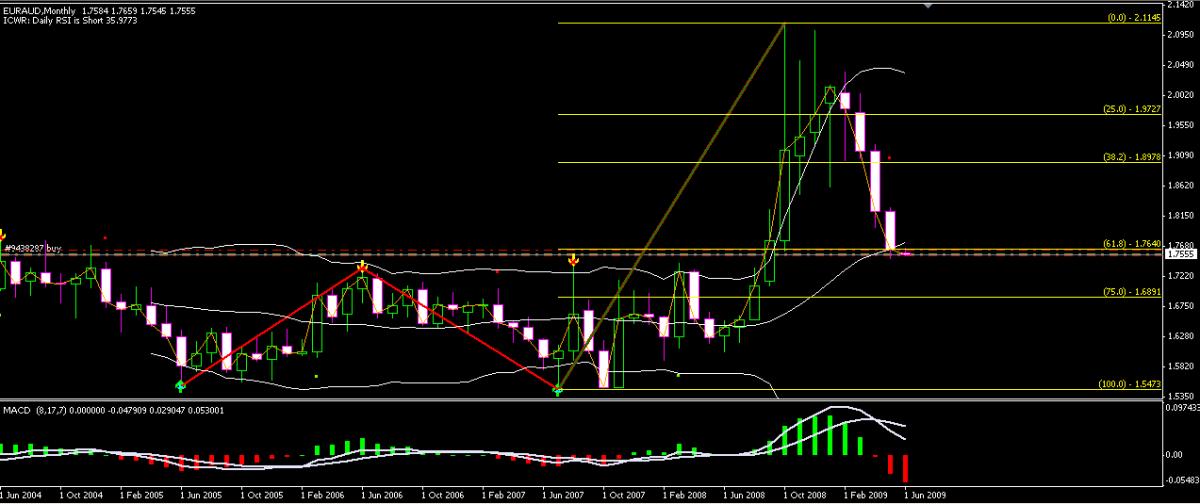Click the orange down arrow at the 2006 peak

(362, 266)
